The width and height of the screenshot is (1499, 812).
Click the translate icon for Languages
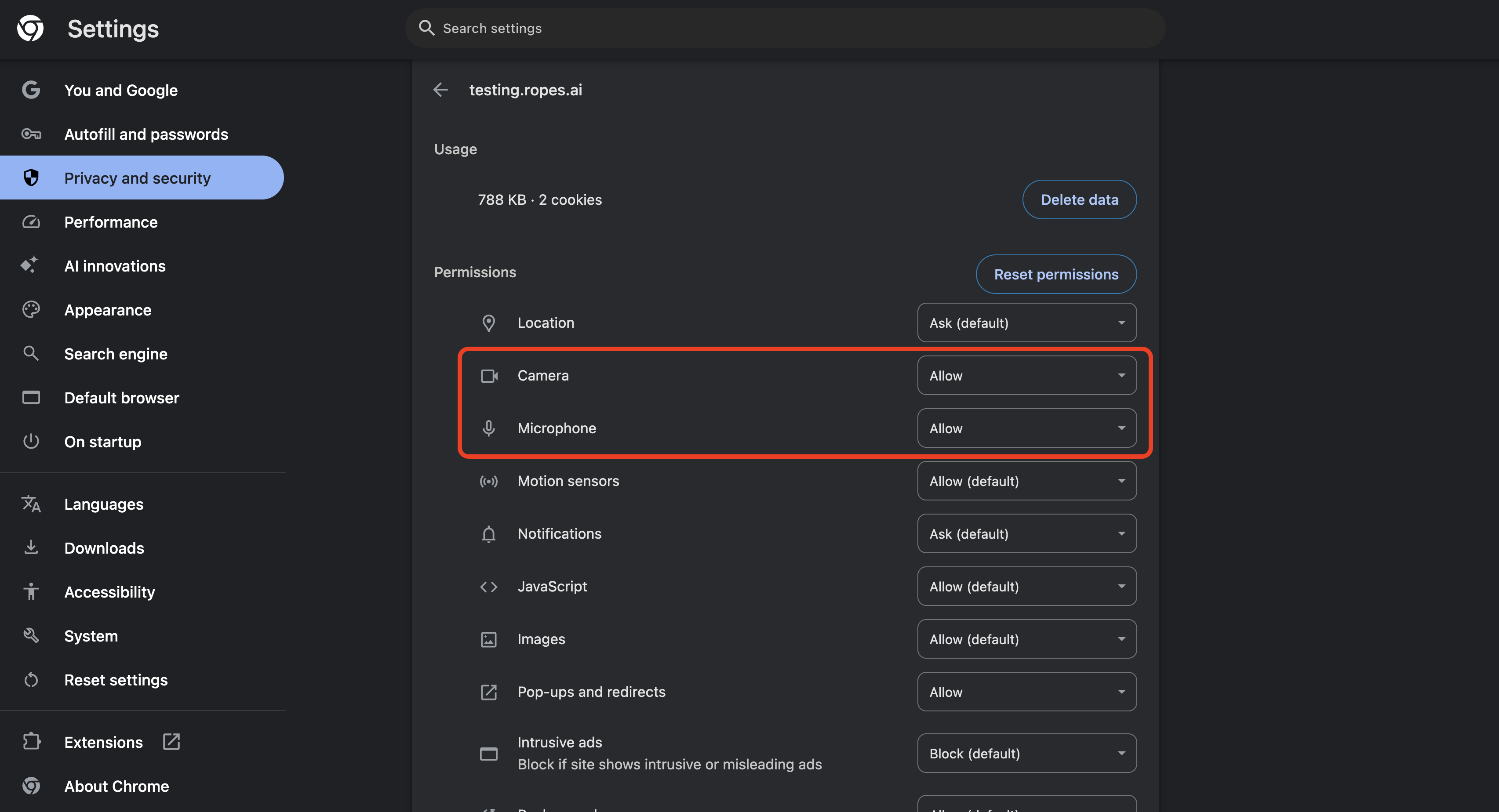31,504
